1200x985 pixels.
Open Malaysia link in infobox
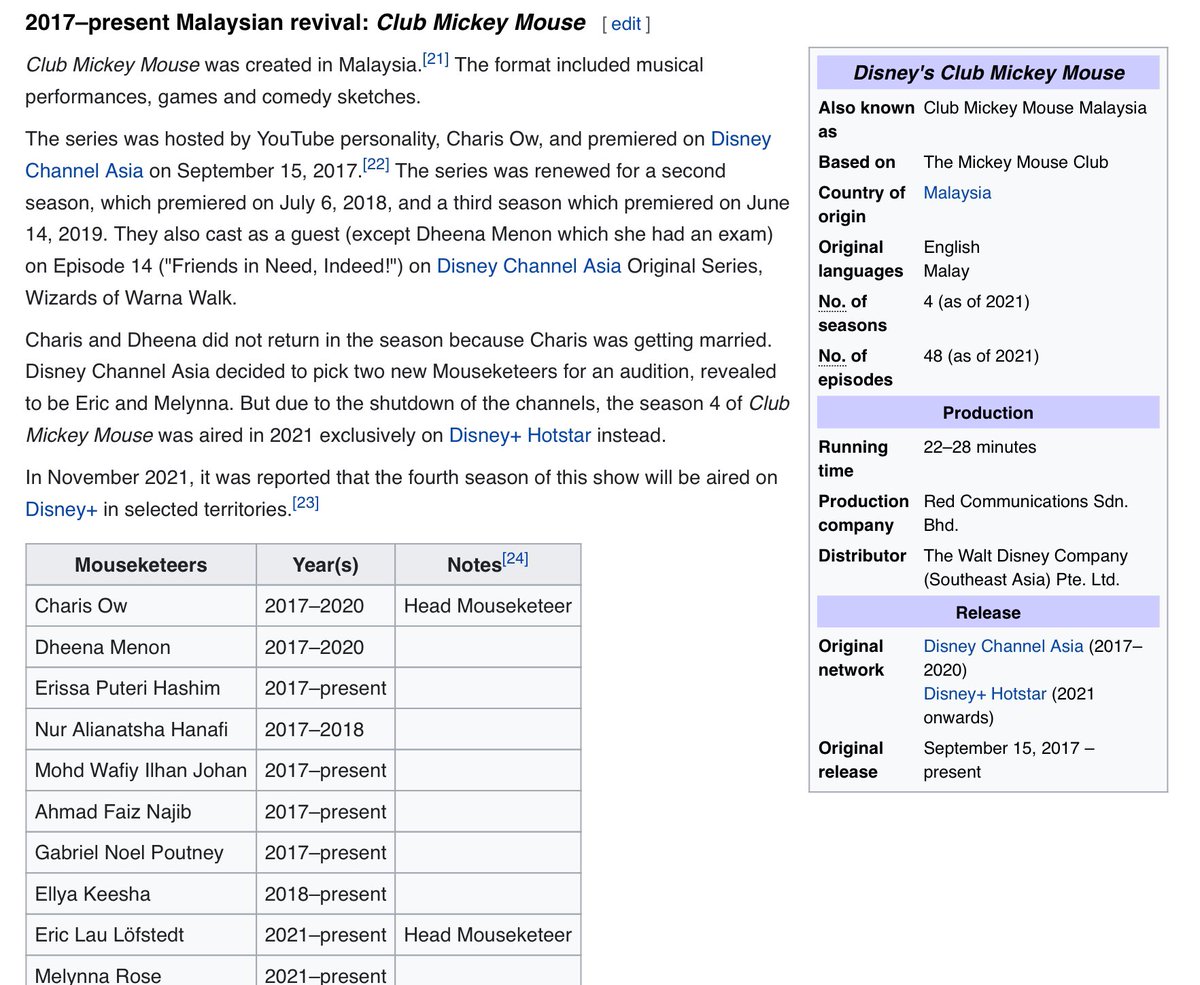pos(957,192)
